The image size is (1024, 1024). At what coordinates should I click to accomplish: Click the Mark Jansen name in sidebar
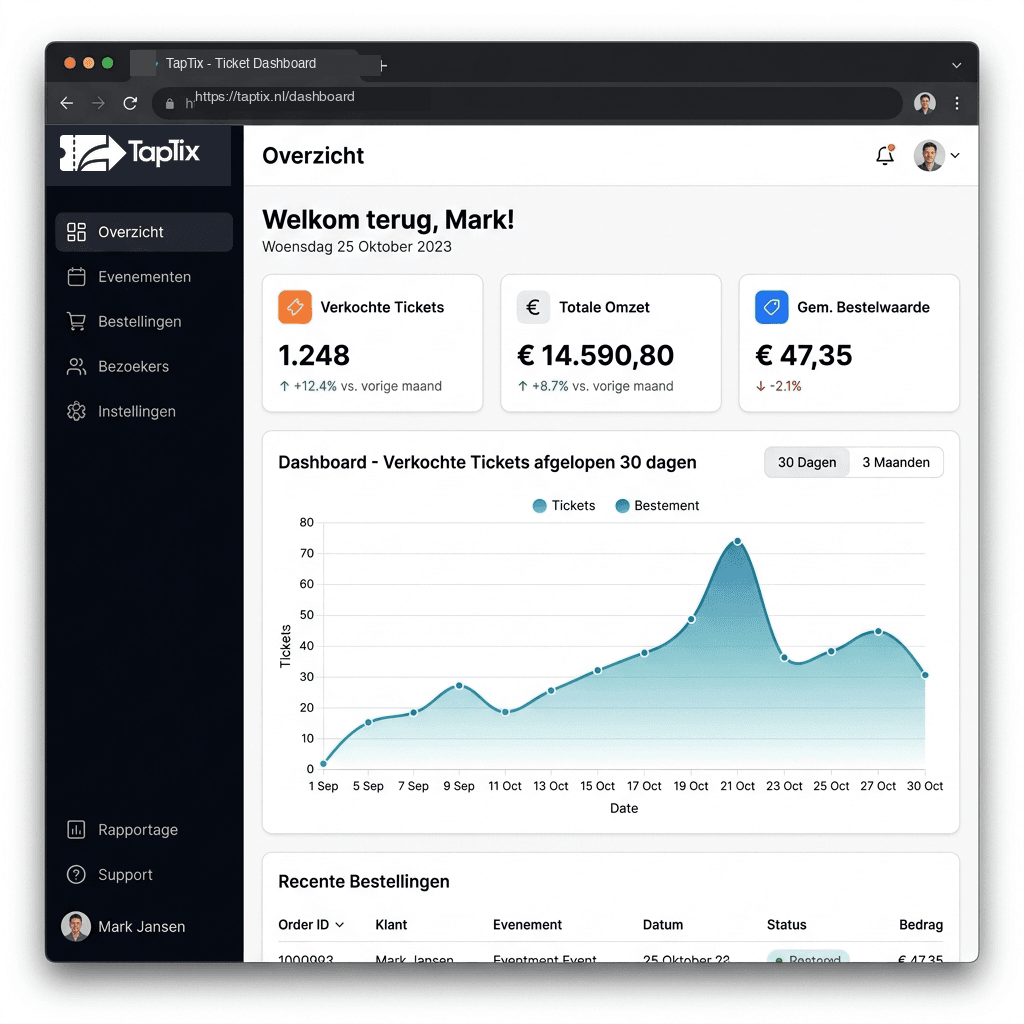click(x=142, y=927)
